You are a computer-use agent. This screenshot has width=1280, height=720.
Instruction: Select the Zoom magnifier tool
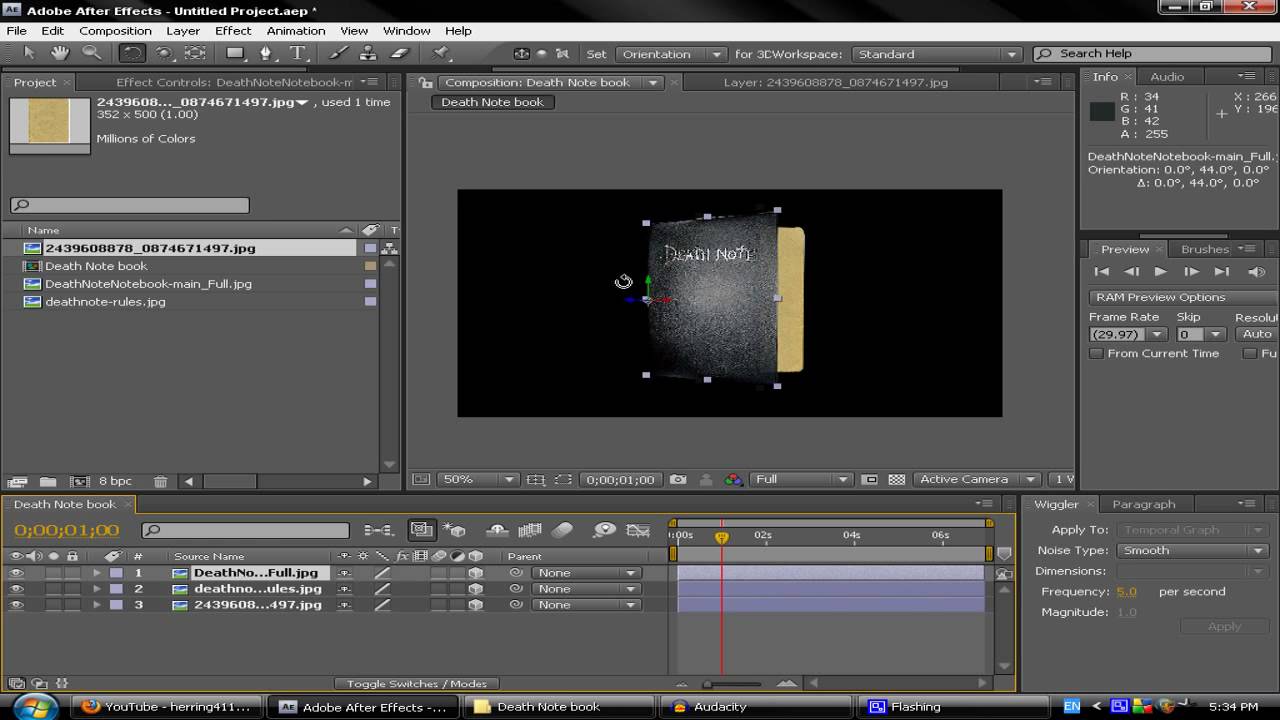click(91, 54)
